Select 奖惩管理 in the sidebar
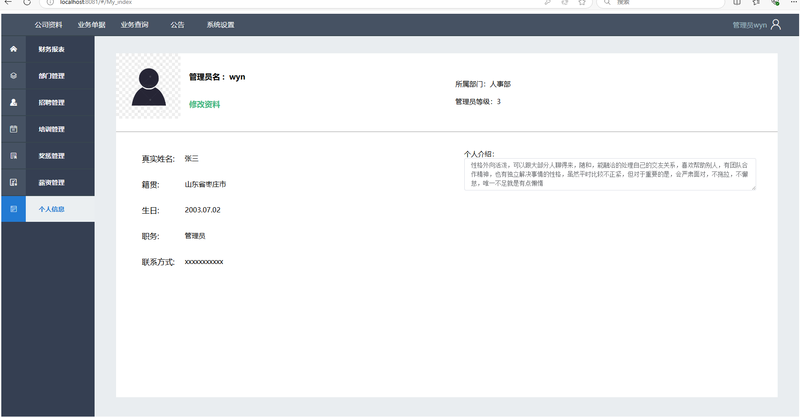800x417 pixels. coord(52,156)
